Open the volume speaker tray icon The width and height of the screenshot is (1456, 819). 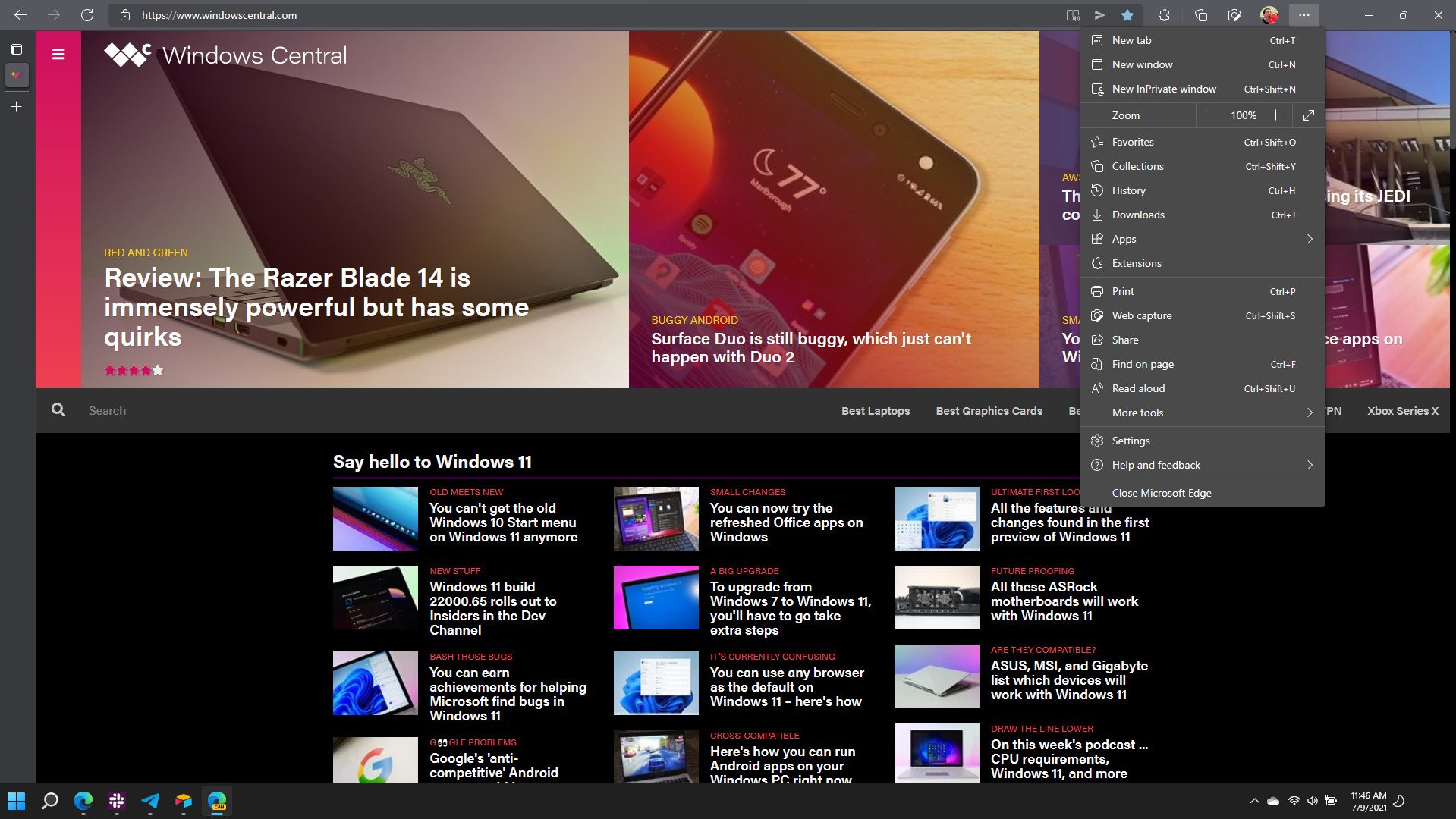(x=1312, y=801)
